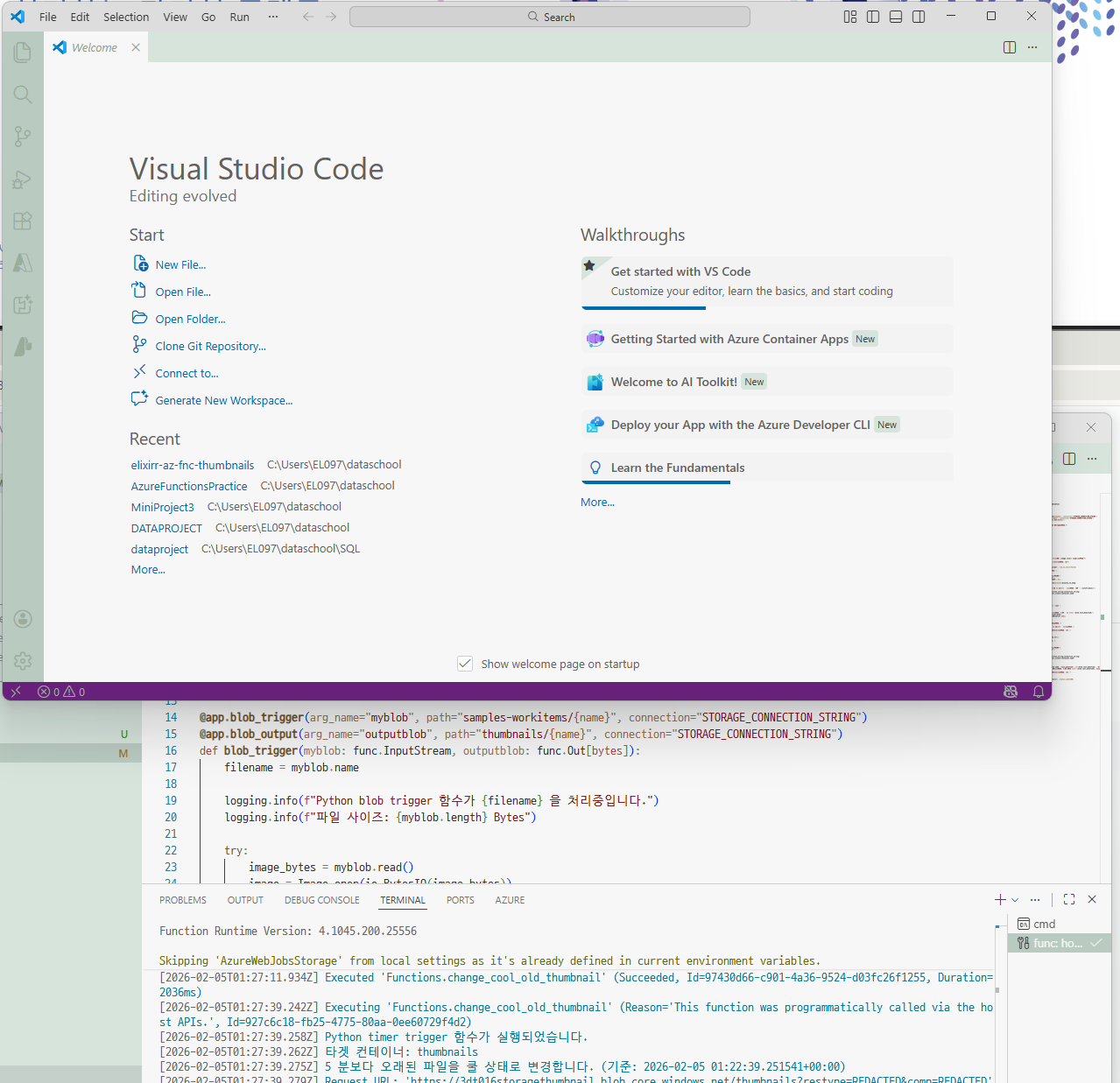Click the Copilot status icon in status bar

pos(1011,692)
